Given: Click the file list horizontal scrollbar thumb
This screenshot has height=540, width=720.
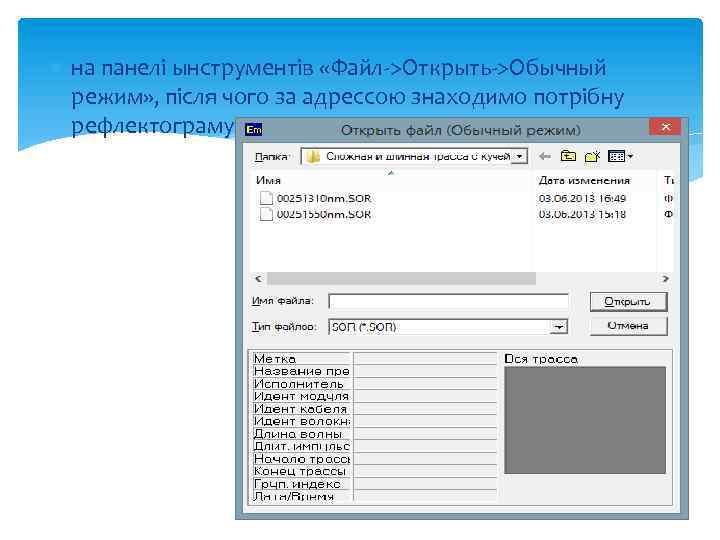Looking at the screenshot, I should [x=401, y=278].
